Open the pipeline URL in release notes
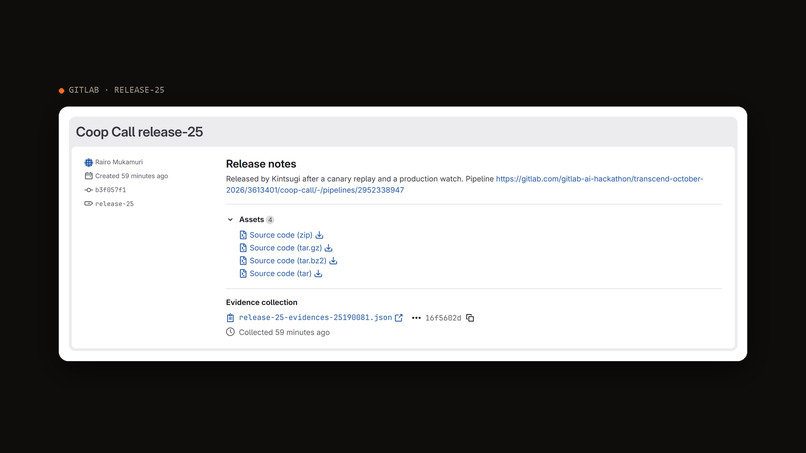The height and width of the screenshot is (453, 806). (x=464, y=184)
